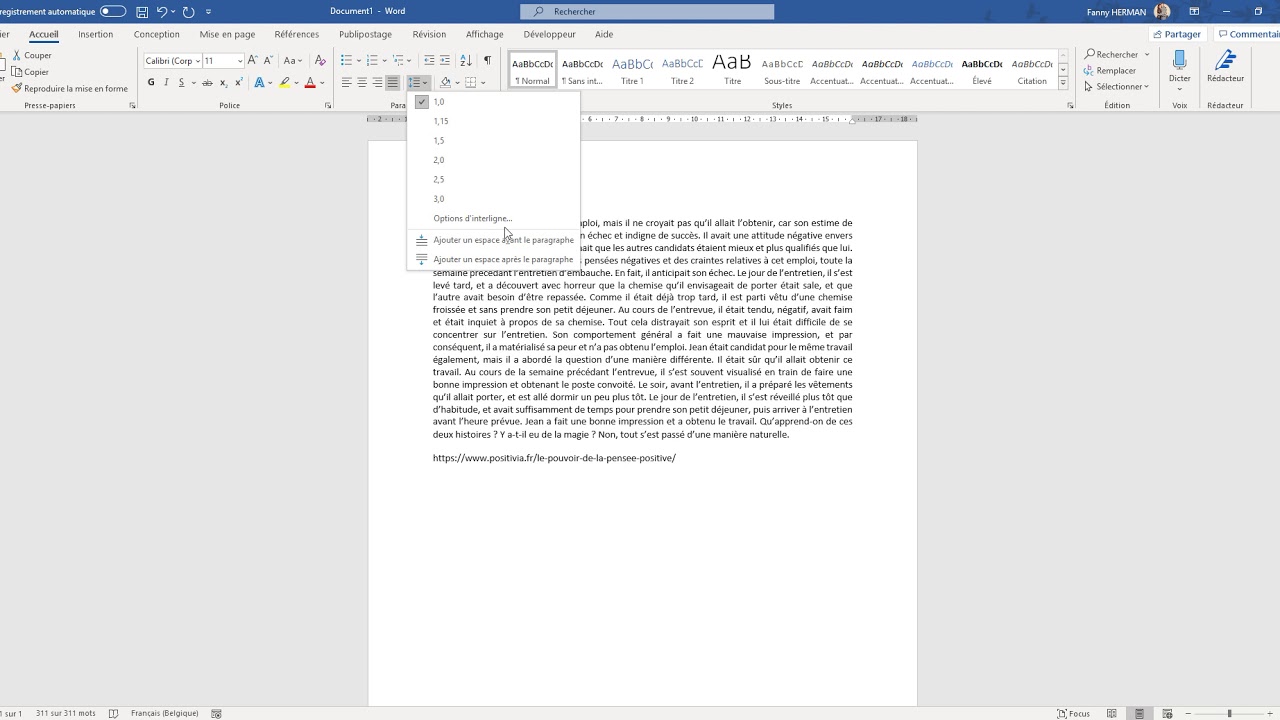Screen dimensions: 1280x720
Task: Click Reproduire la mise en forme
Action: (x=70, y=89)
